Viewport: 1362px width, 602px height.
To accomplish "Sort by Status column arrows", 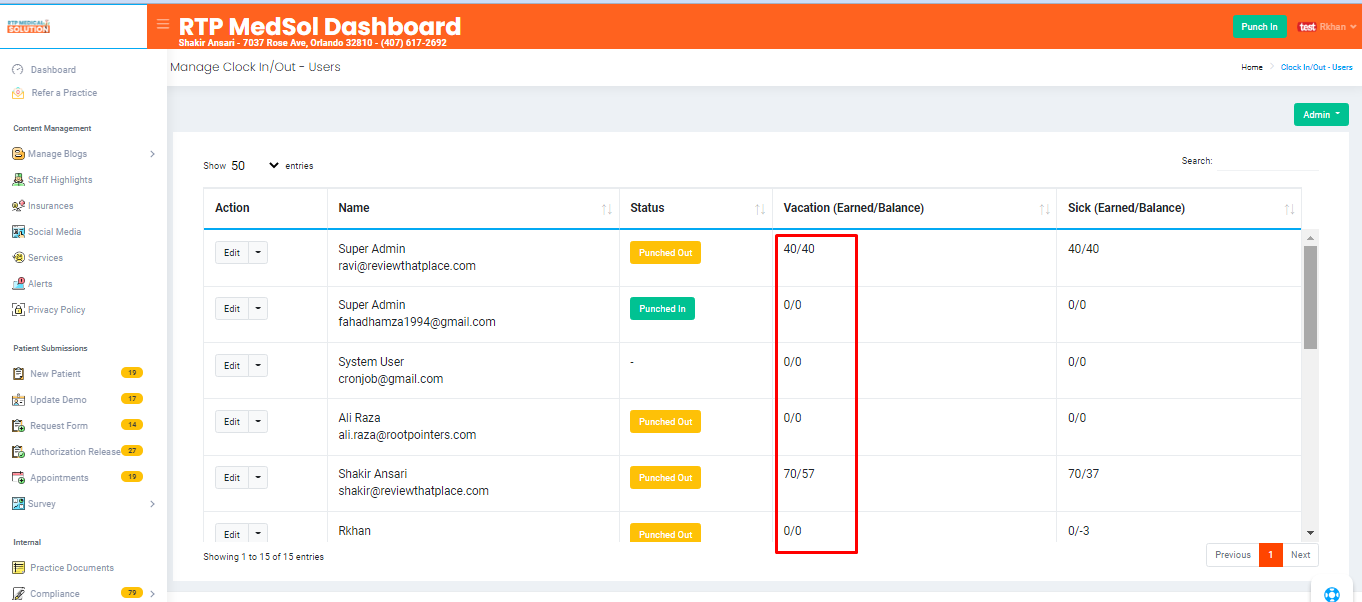I will click(x=760, y=209).
